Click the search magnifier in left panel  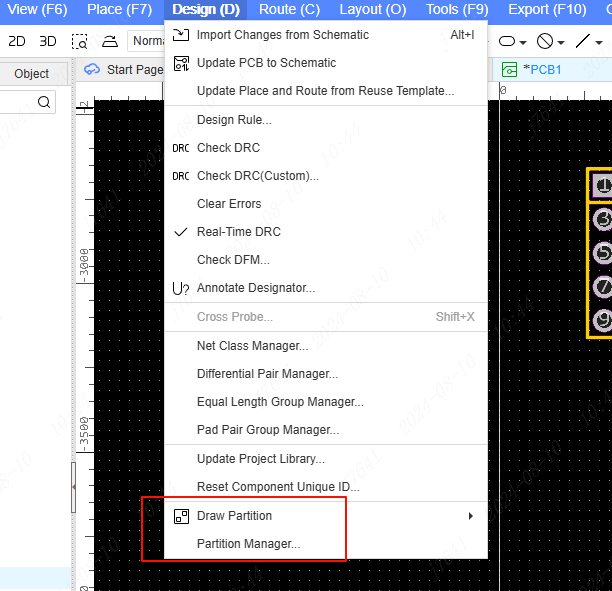pos(44,102)
